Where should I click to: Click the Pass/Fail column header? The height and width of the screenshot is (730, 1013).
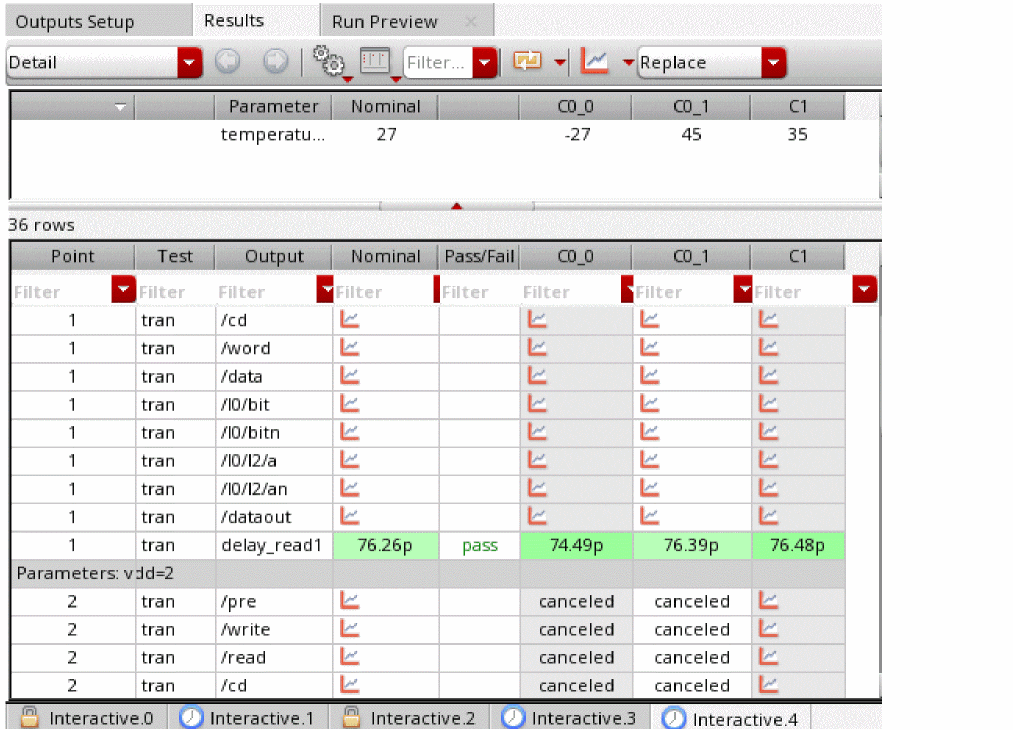click(479, 256)
